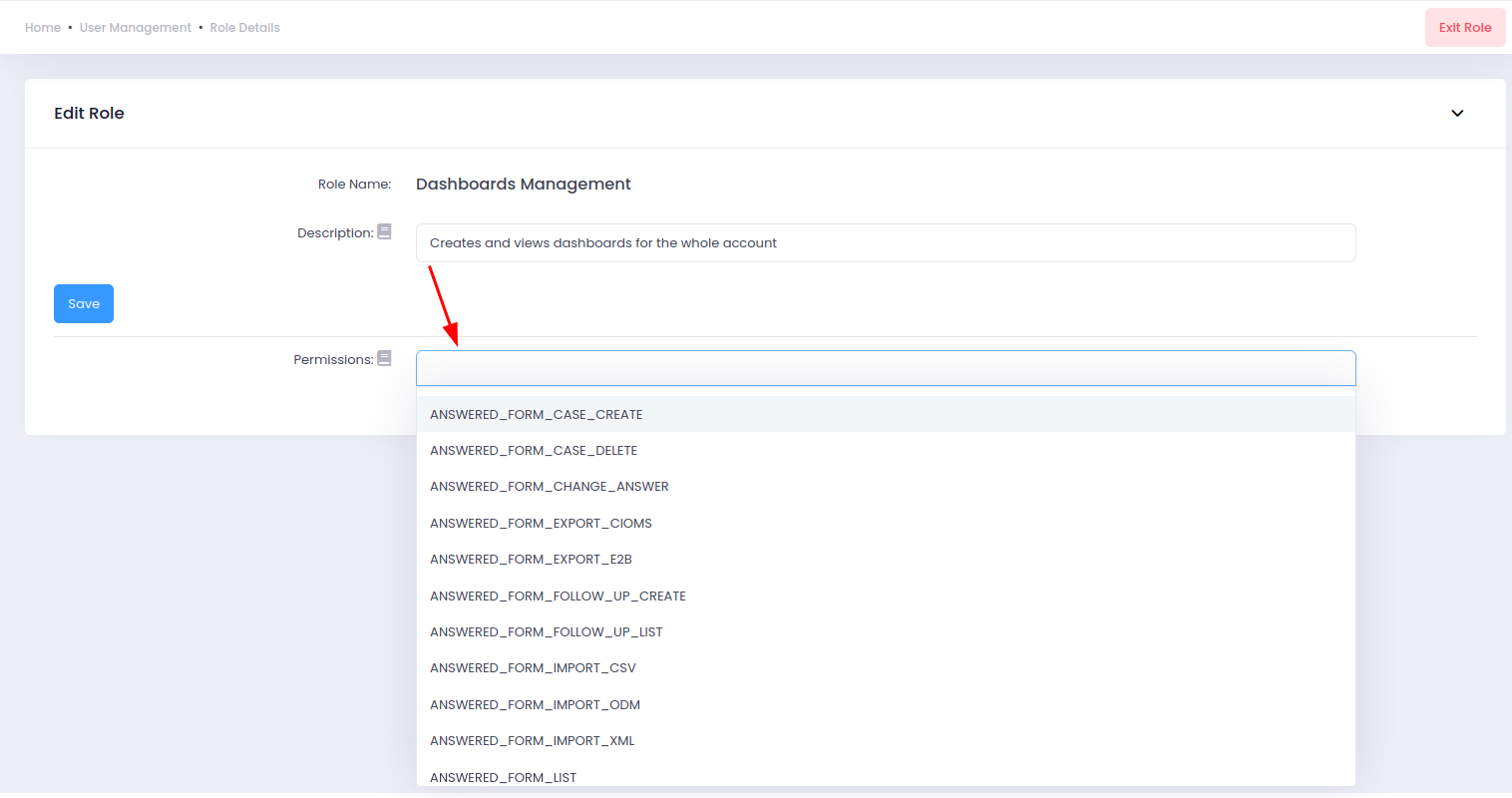
Task: Select ANSWERED_FORM_IMPORT_XML permission
Action: point(886,741)
